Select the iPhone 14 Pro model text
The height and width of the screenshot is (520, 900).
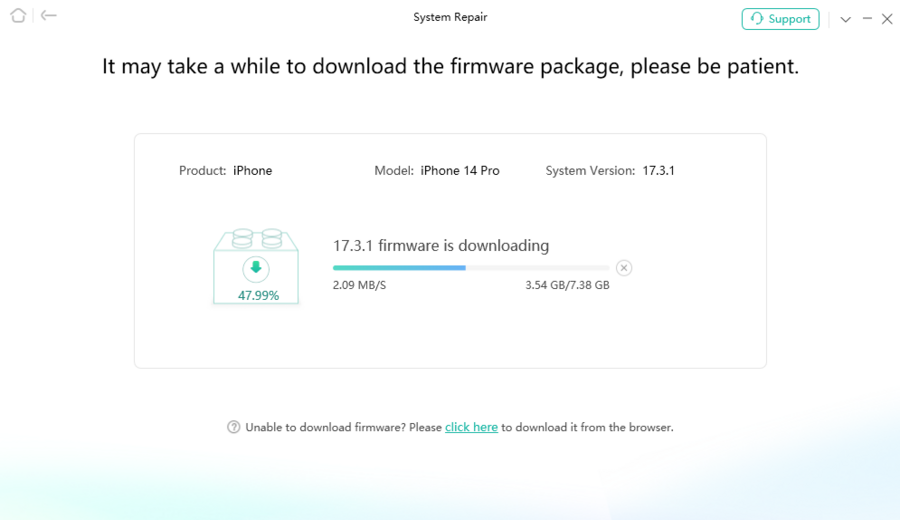460,171
